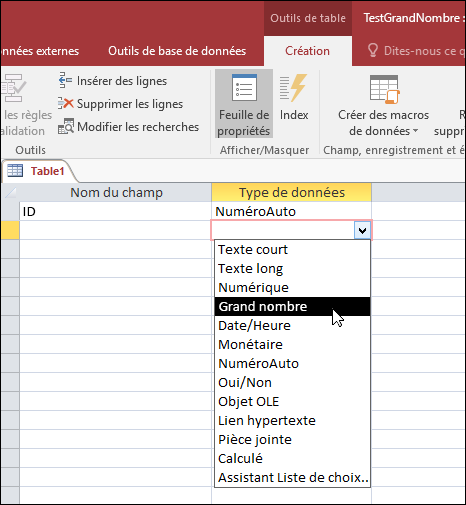Viewport: 466px width, 505px height.
Task: Launch Assistant Liste de choix
Action: click(x=292, y=477)
